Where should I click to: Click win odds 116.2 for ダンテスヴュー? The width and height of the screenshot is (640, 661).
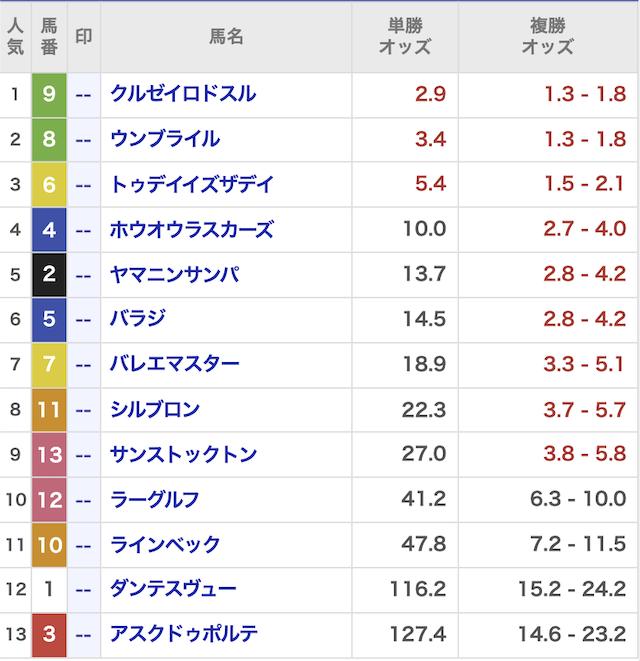418,589
